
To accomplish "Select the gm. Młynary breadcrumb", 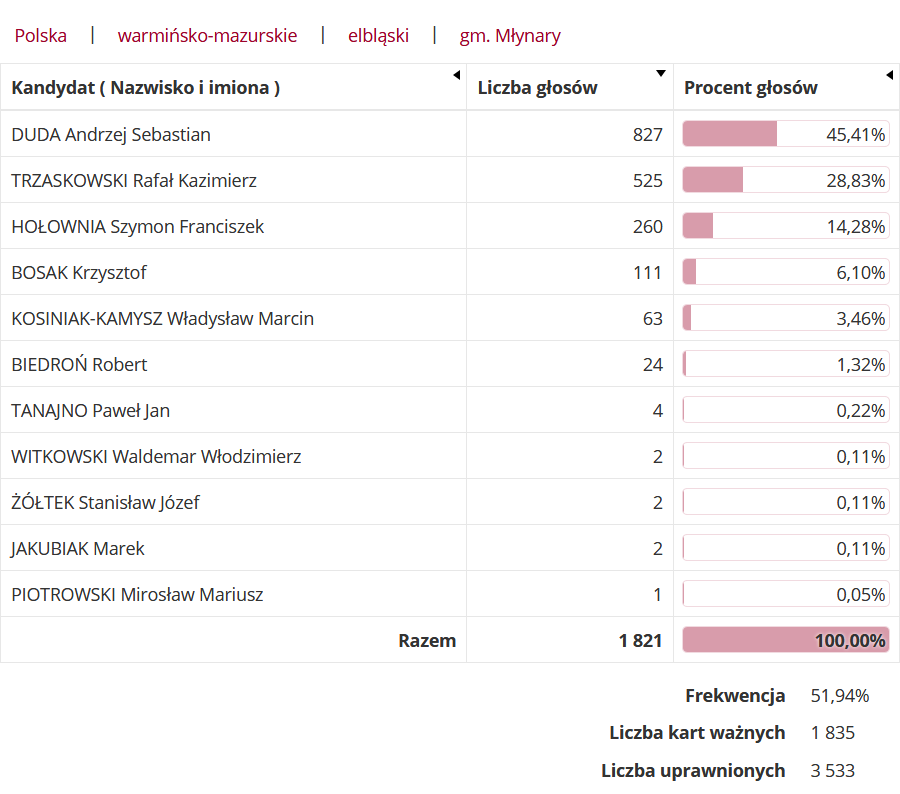I will click(x=510, y=36).
